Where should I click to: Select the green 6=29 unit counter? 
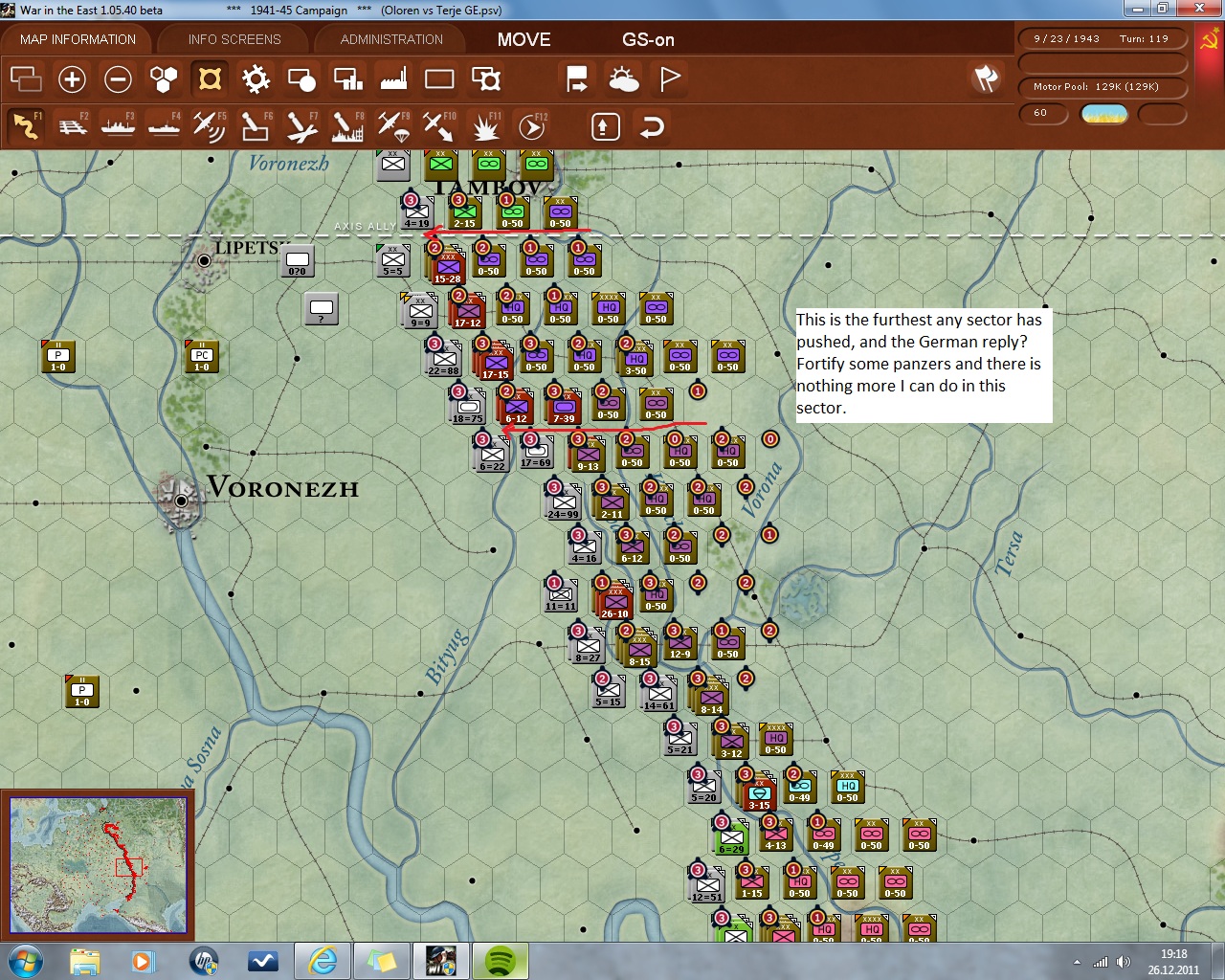[x=731, y=838]
